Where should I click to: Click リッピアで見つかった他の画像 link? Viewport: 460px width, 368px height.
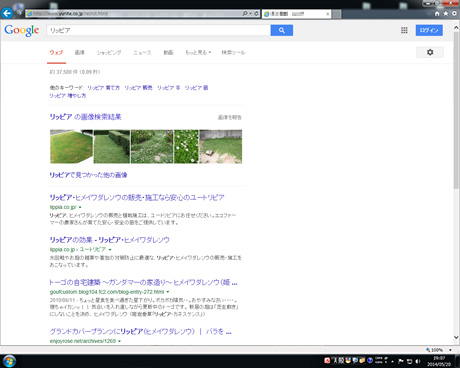pos(88,175)
